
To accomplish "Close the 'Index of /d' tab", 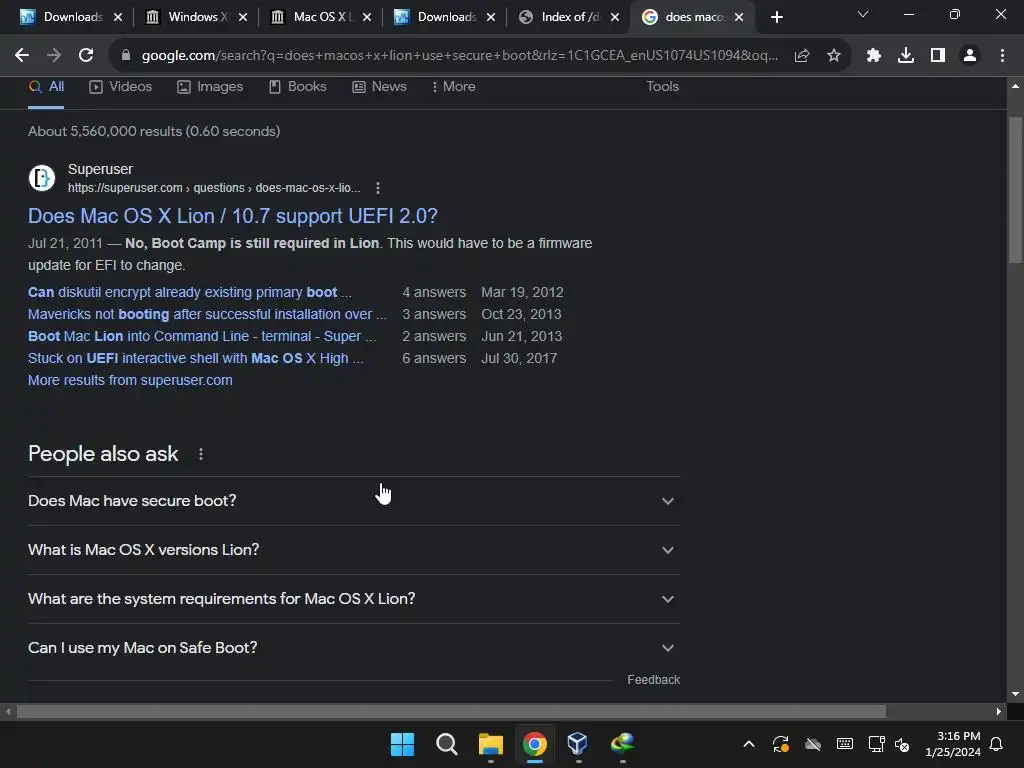I will [615, 17].
